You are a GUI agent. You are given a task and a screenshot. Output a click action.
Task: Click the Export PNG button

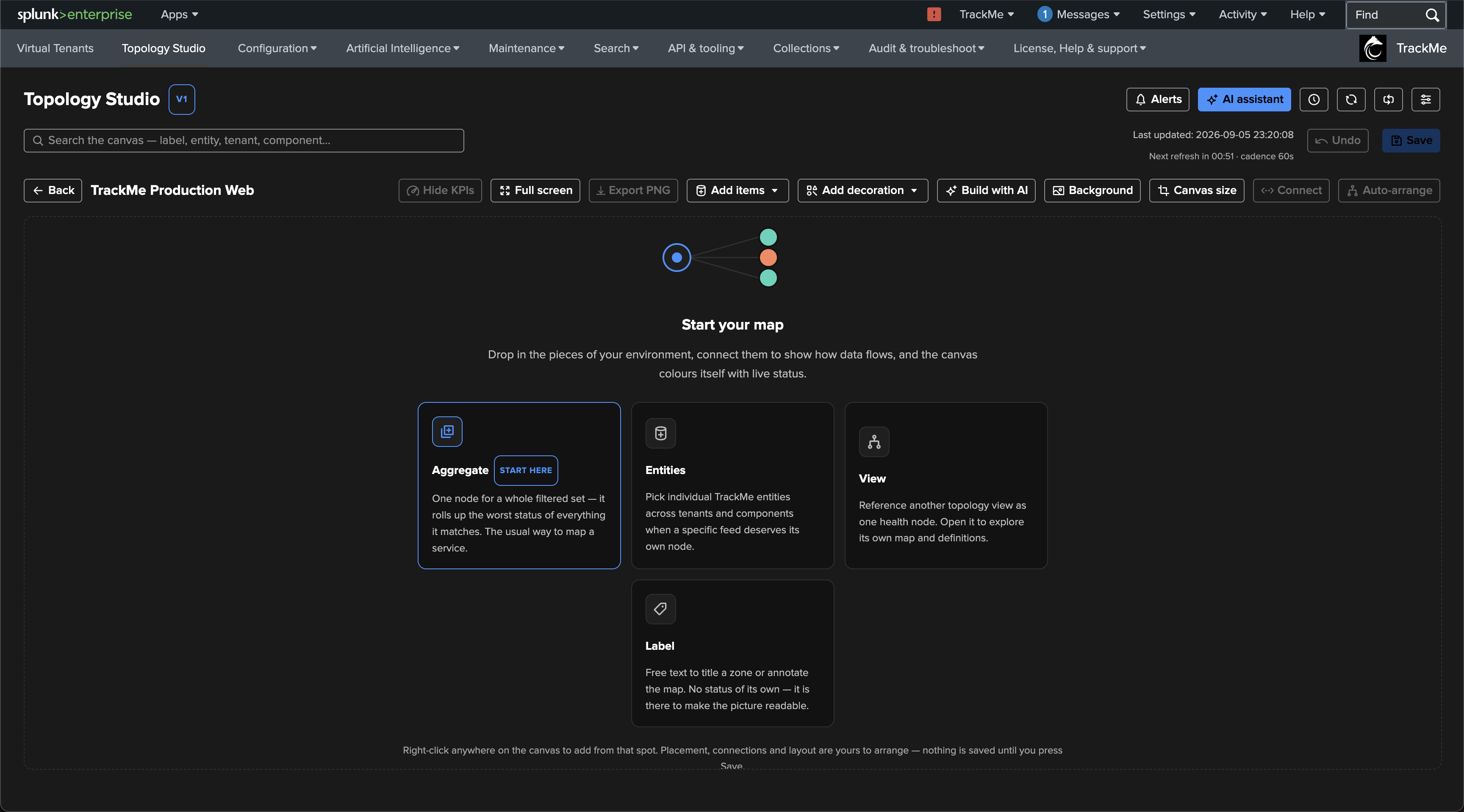633,190
